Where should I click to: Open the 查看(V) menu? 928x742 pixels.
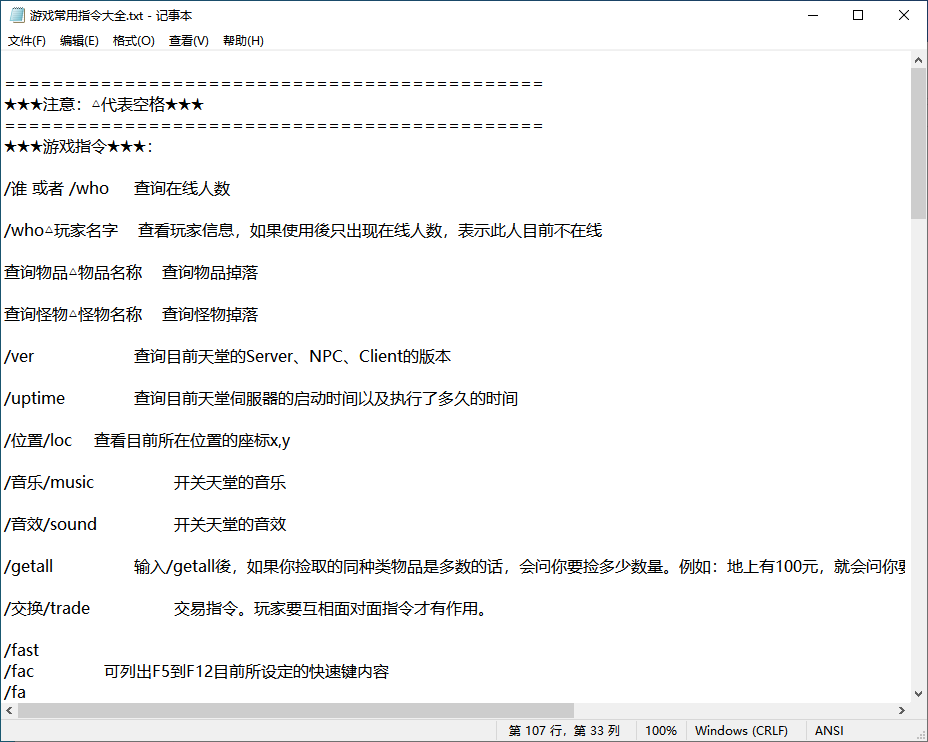[x=189, y=41]
